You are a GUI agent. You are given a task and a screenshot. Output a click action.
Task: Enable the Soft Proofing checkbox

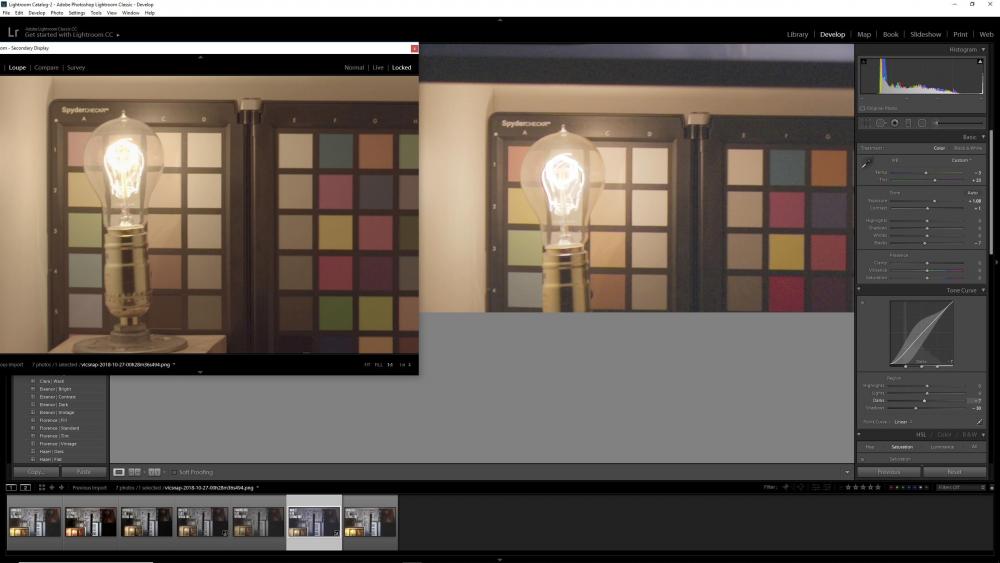pos(173,472)
